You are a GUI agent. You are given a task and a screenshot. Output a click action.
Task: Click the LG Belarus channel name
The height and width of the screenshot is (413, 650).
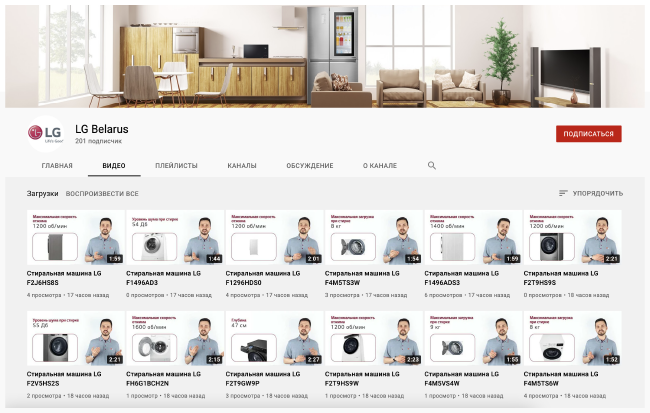click(102, 129)
